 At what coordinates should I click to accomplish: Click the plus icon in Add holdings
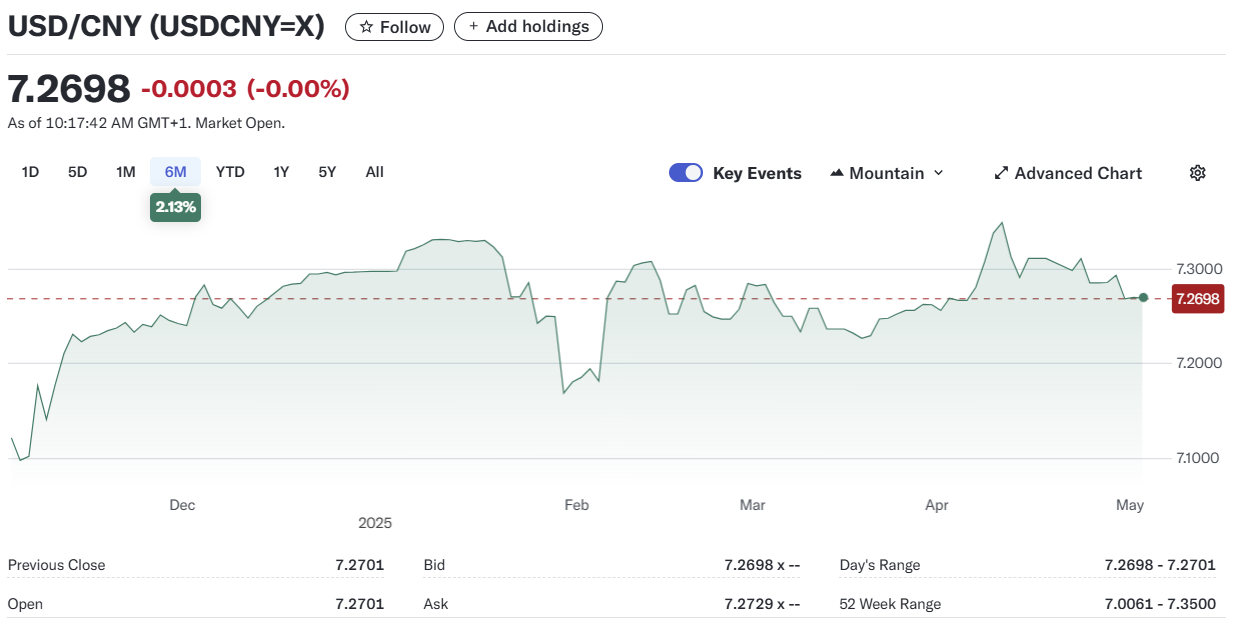[x=473, y=27]
